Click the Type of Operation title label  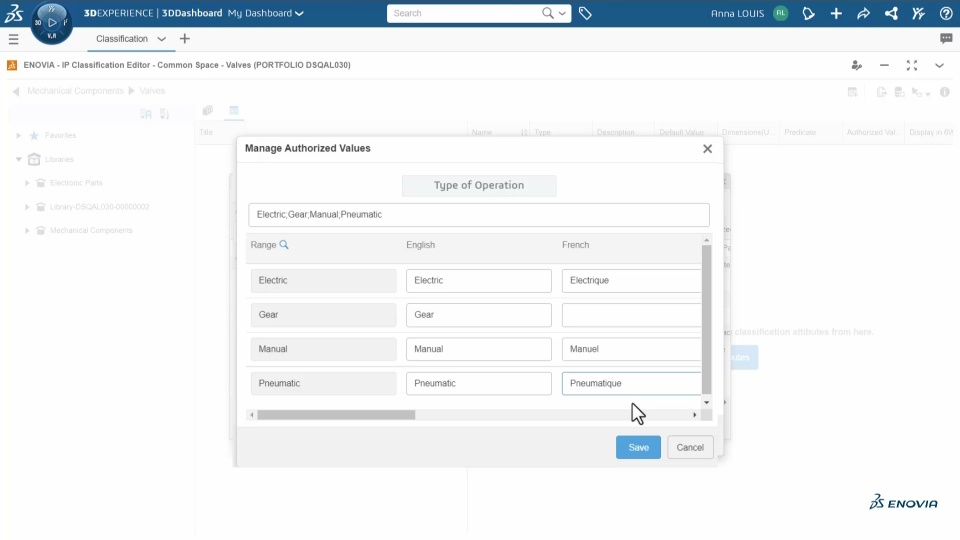click(x=479, y=186)
